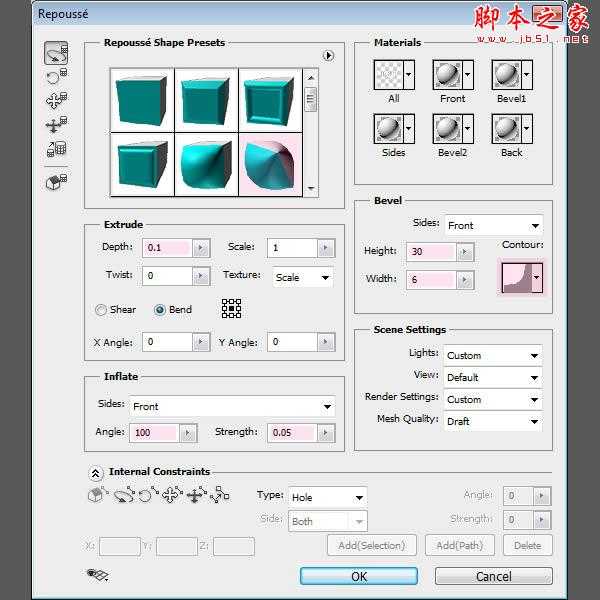Open the Twist slider popup arrow
The image size is (600, 600).
point(201,276)
